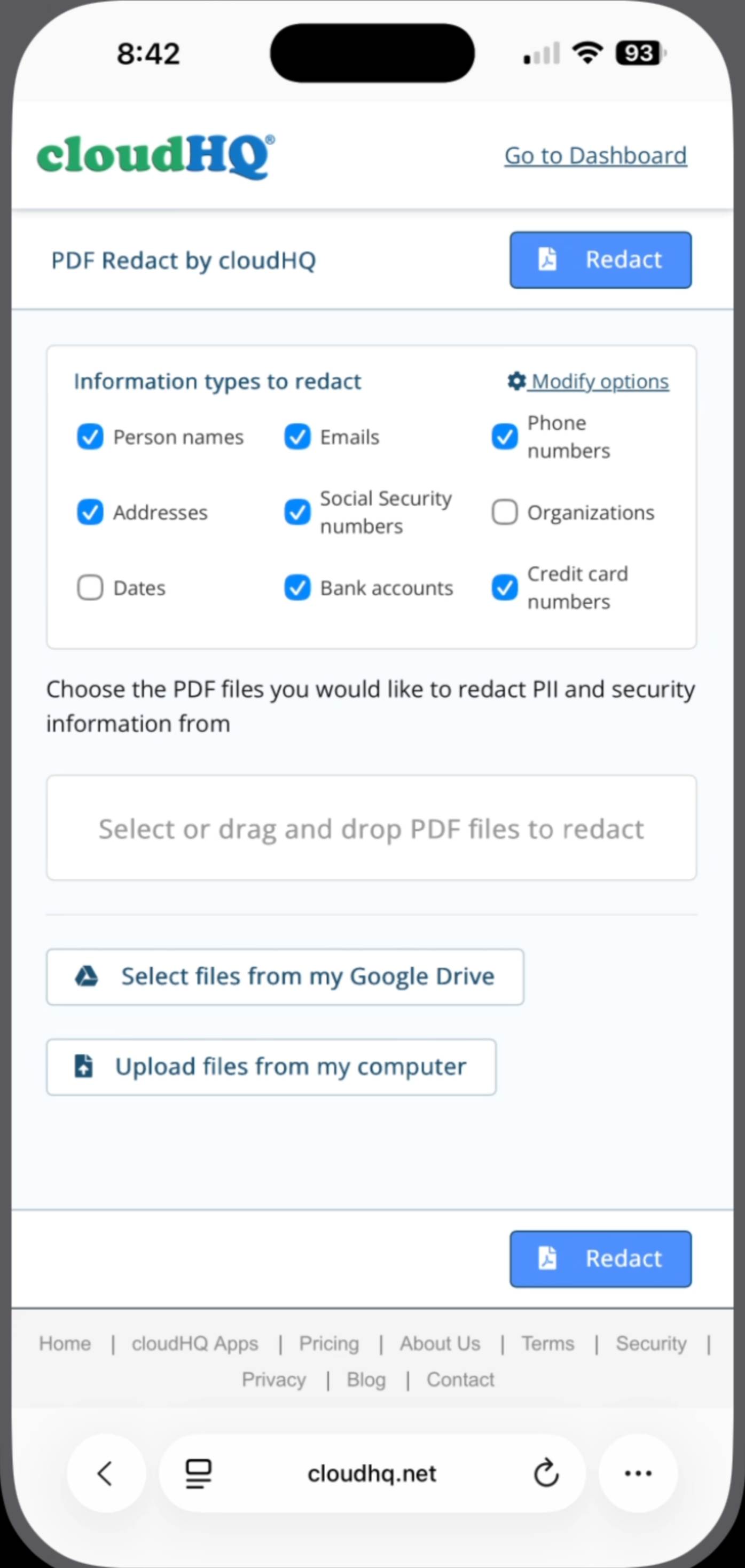The height and width of the screenshot is (1568, 745).
Task: Open the browser three-dots menu
Action: click(638, 1473)
